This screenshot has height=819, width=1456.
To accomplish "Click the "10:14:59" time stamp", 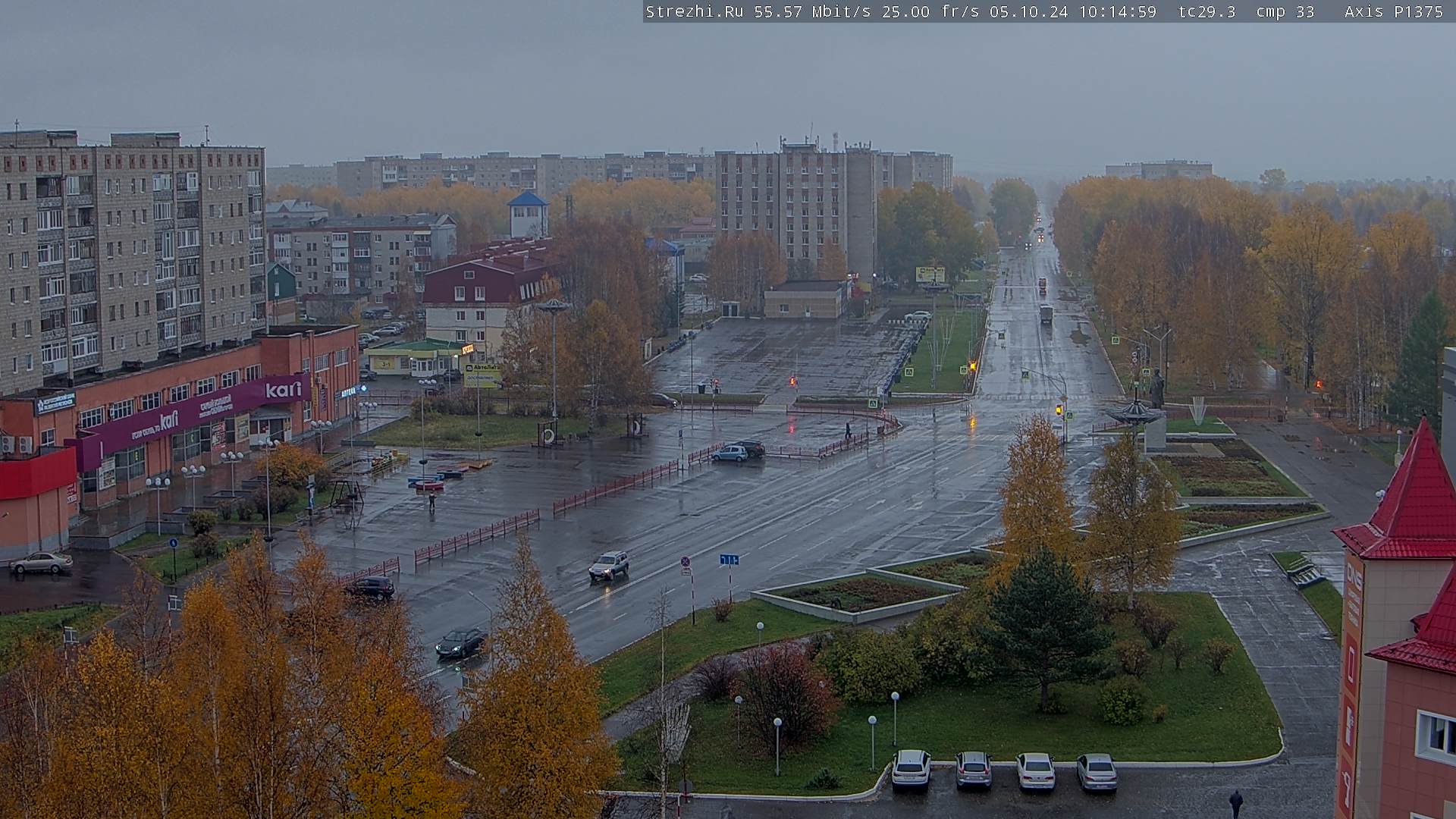I will (x=1117, y=12).
